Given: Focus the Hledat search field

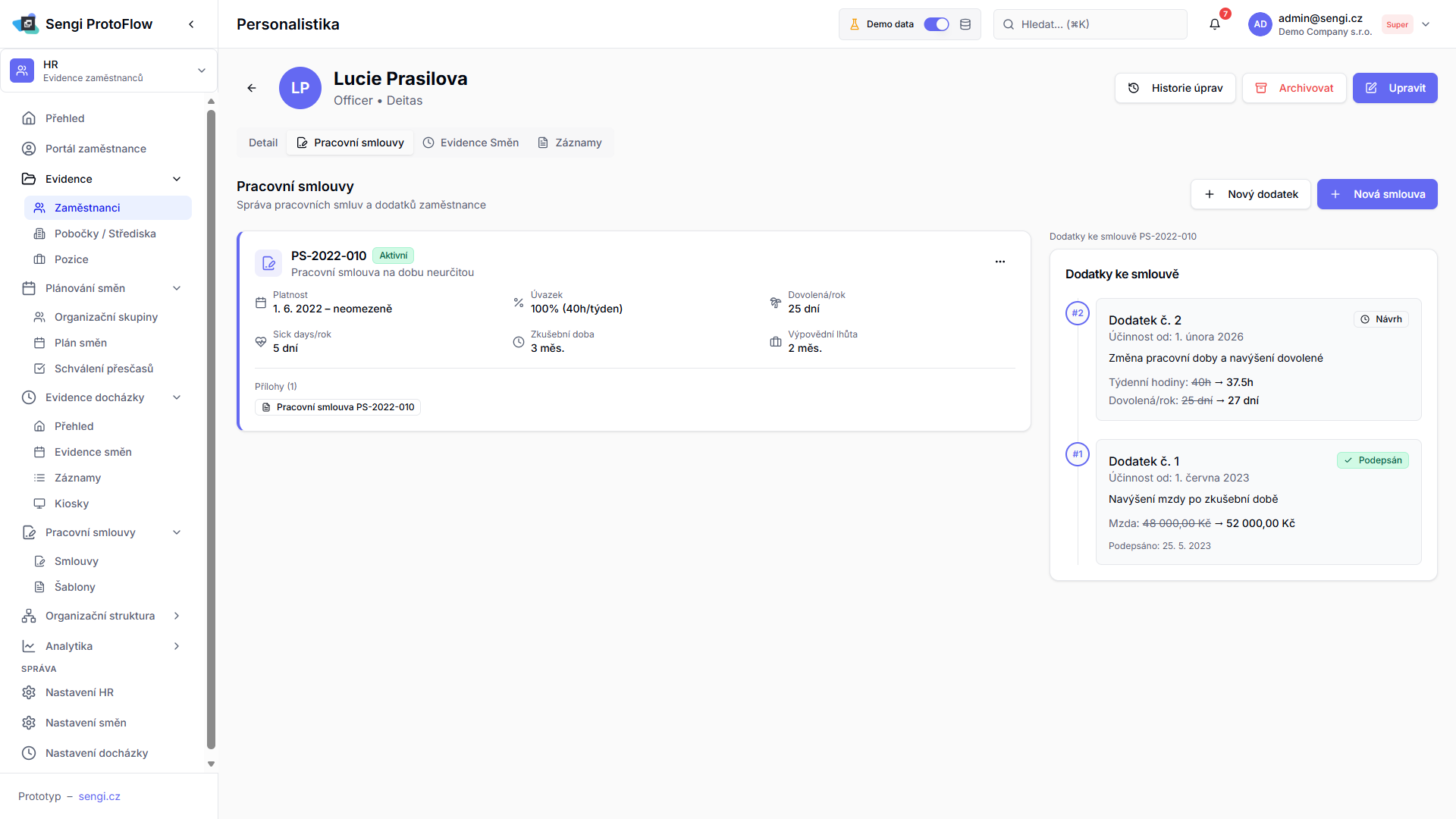Looking at the screenshot, I should [1090, 24].
